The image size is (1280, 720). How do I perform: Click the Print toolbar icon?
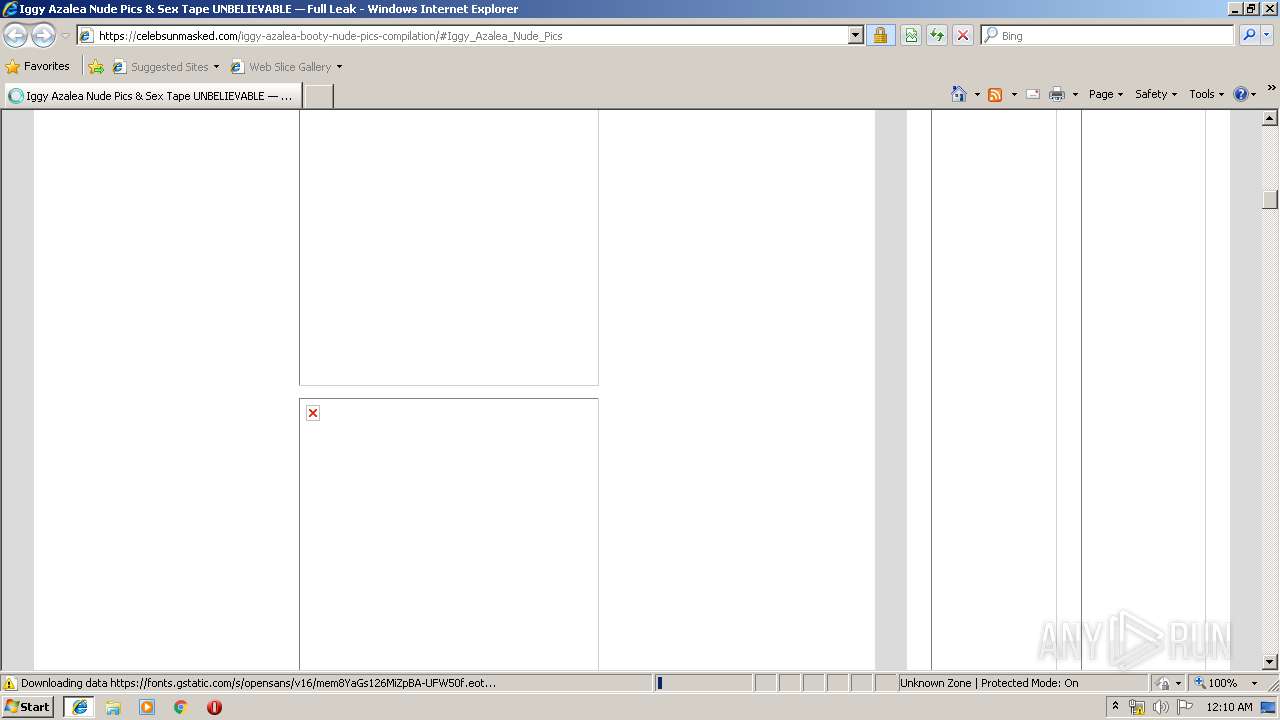pos(1057,94)
